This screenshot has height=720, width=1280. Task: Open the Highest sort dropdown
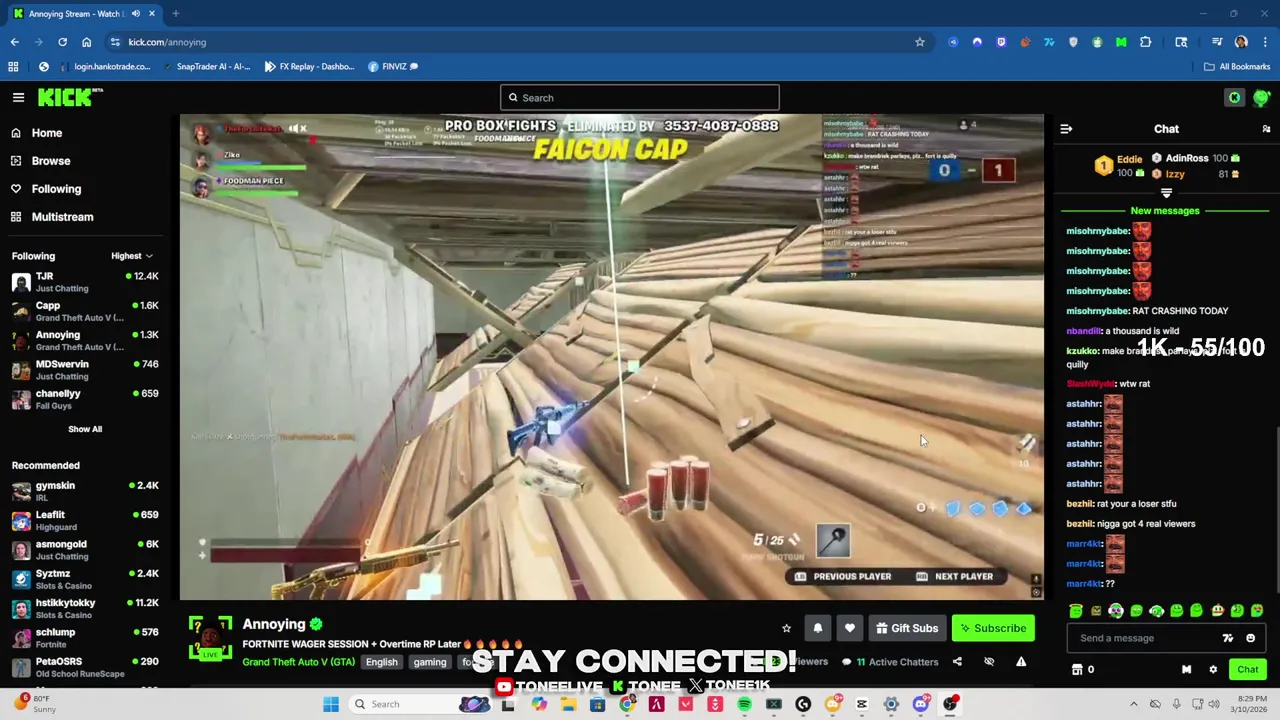[x=132, y=256]
